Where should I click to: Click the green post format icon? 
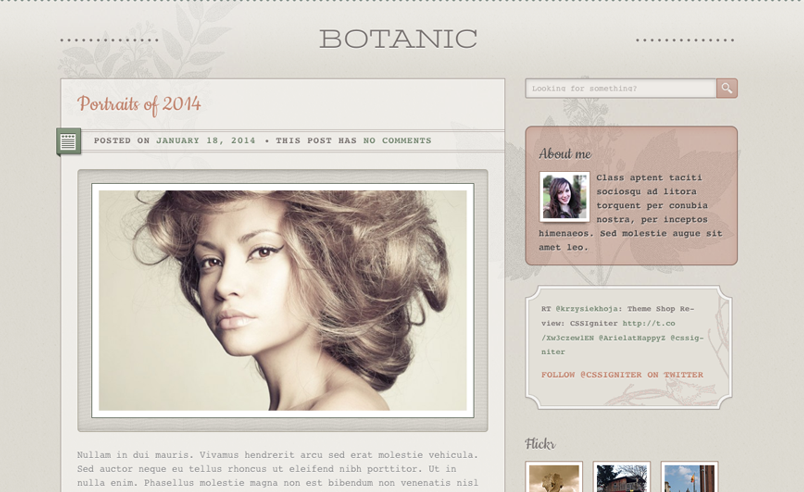68,141
